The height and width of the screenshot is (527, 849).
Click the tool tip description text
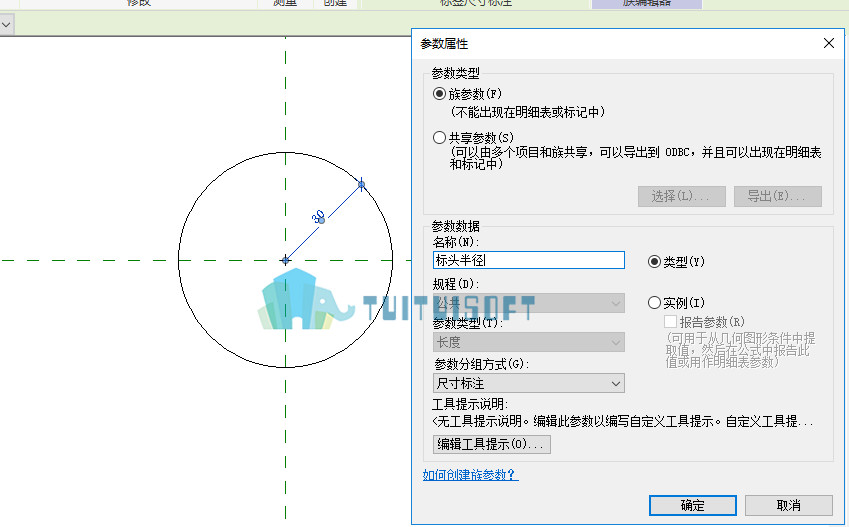(x=623, y=421)
